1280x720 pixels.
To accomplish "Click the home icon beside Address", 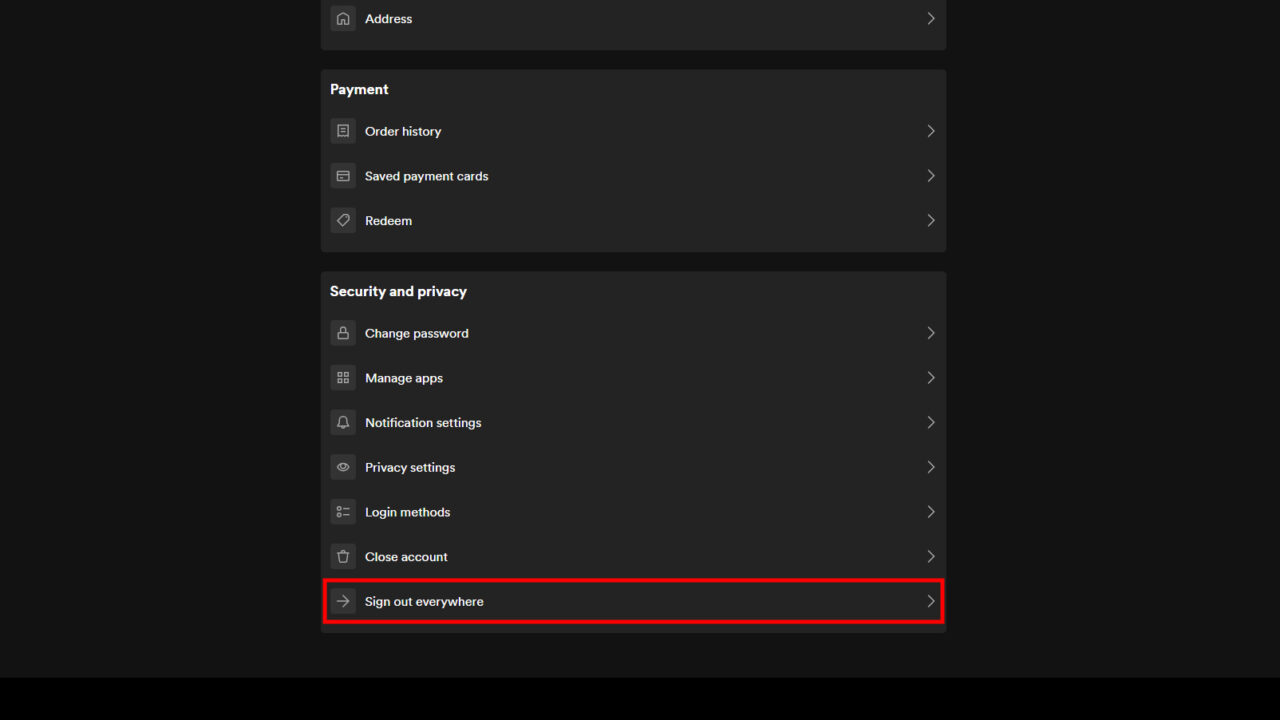I will (x=343, y=17).
